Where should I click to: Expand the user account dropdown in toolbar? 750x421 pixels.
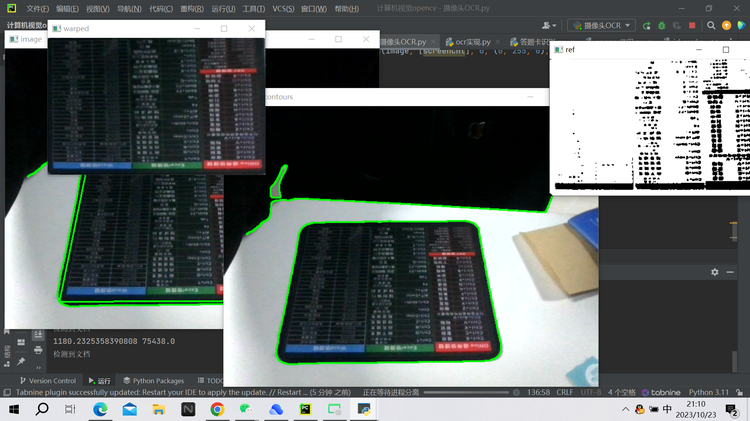coord(549,25)
